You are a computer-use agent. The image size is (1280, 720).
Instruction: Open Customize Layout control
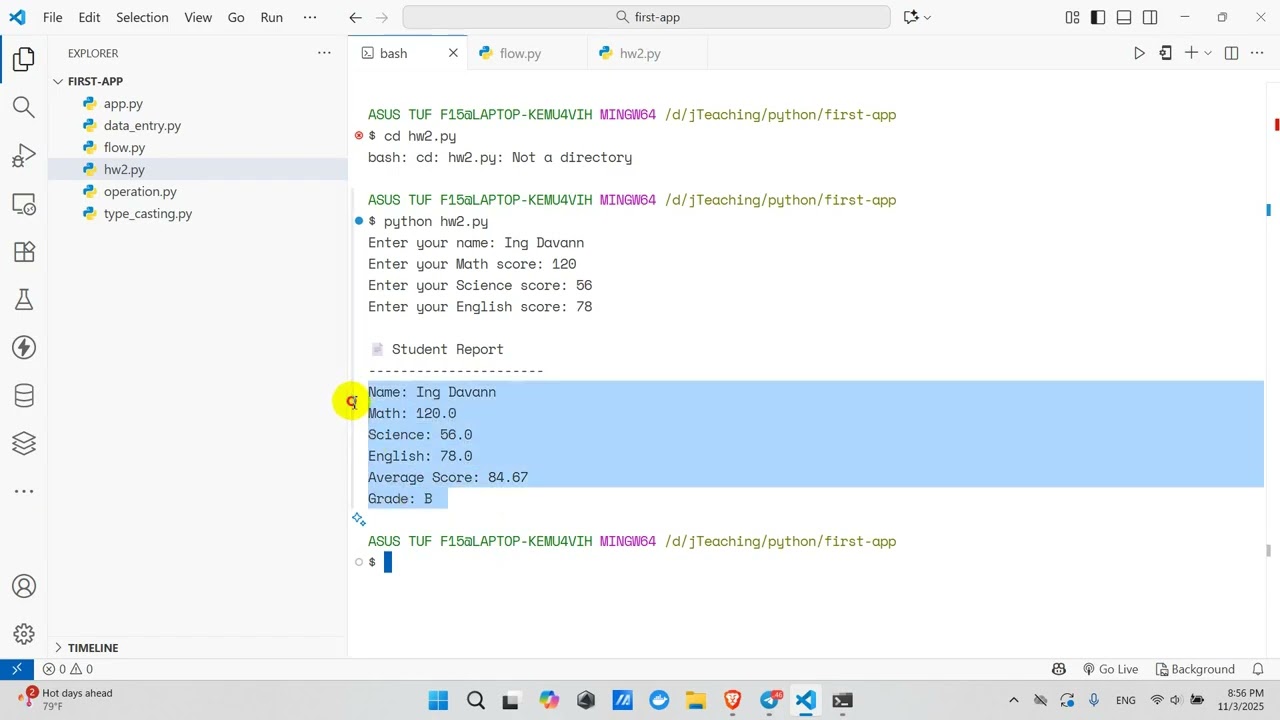(x=1072, y=17)
